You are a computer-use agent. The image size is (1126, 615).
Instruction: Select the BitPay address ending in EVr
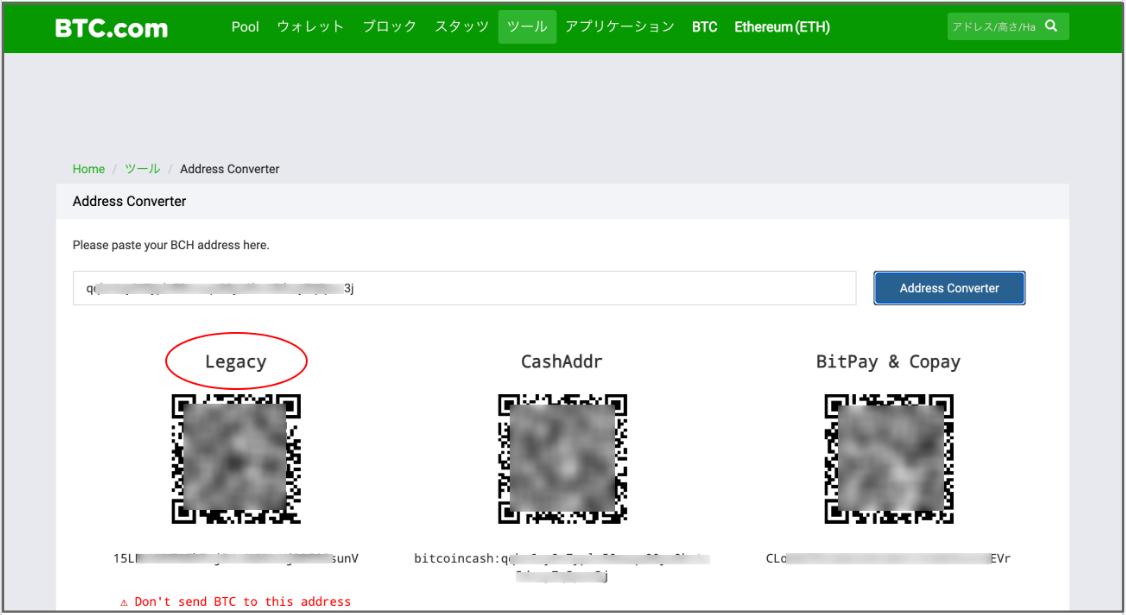[888, 558]
